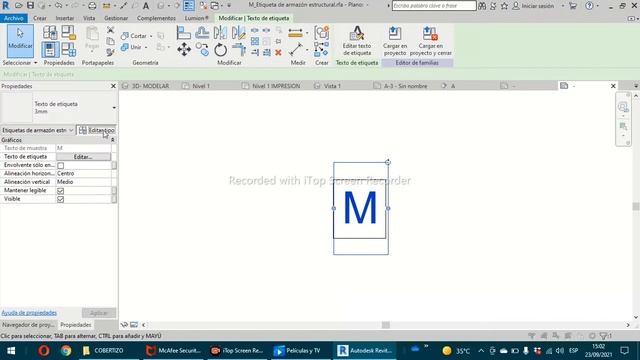Screen dimensions: 640x360
Task: Open the Crear ribbon tab
Action: [40, 18]
